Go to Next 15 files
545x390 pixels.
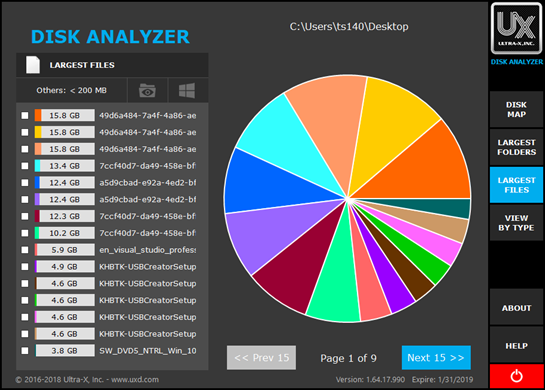click(x=436, y=358)
